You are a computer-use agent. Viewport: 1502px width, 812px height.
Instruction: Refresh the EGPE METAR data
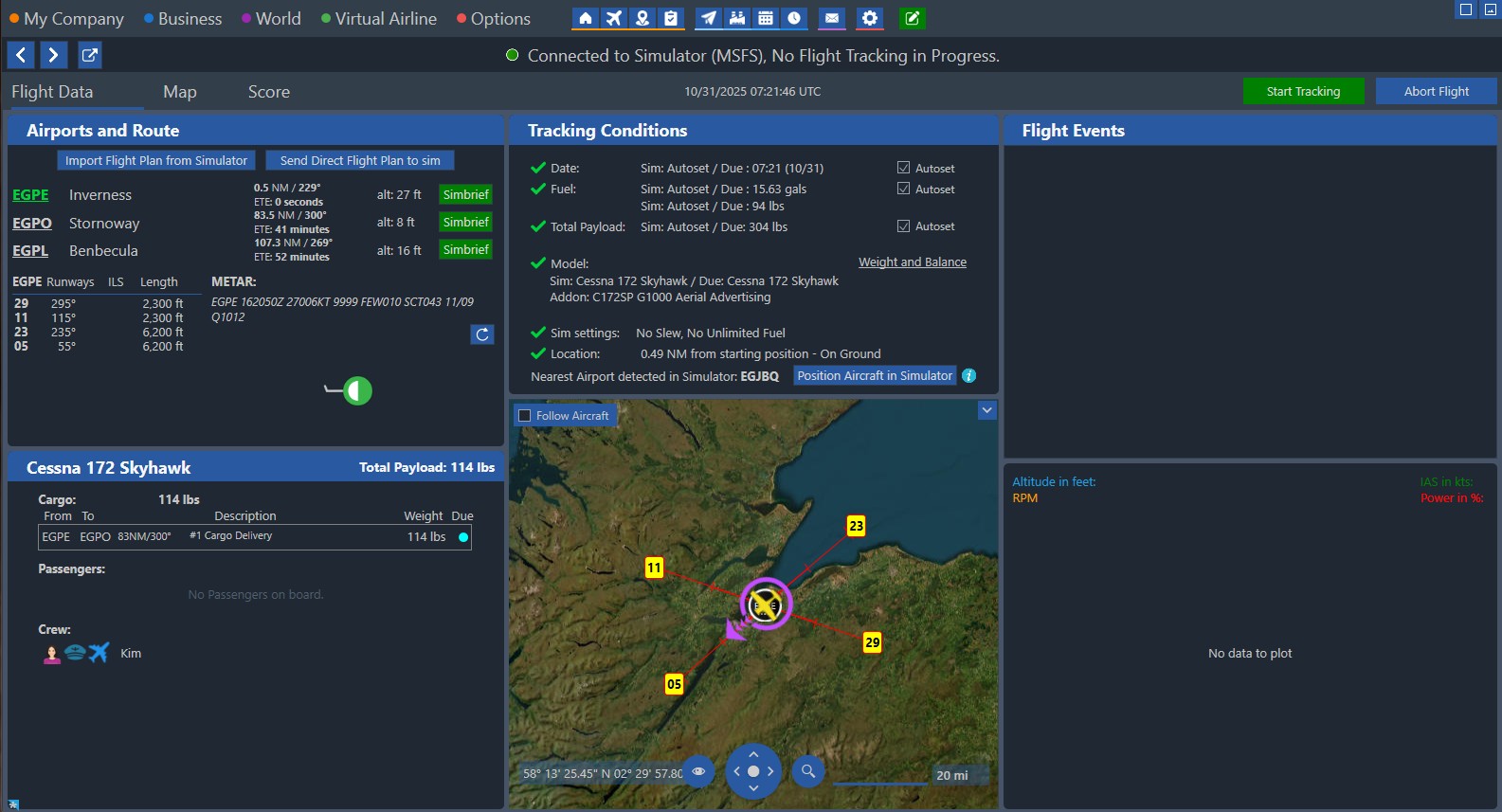pyautogui.click(x=482, y=334)
